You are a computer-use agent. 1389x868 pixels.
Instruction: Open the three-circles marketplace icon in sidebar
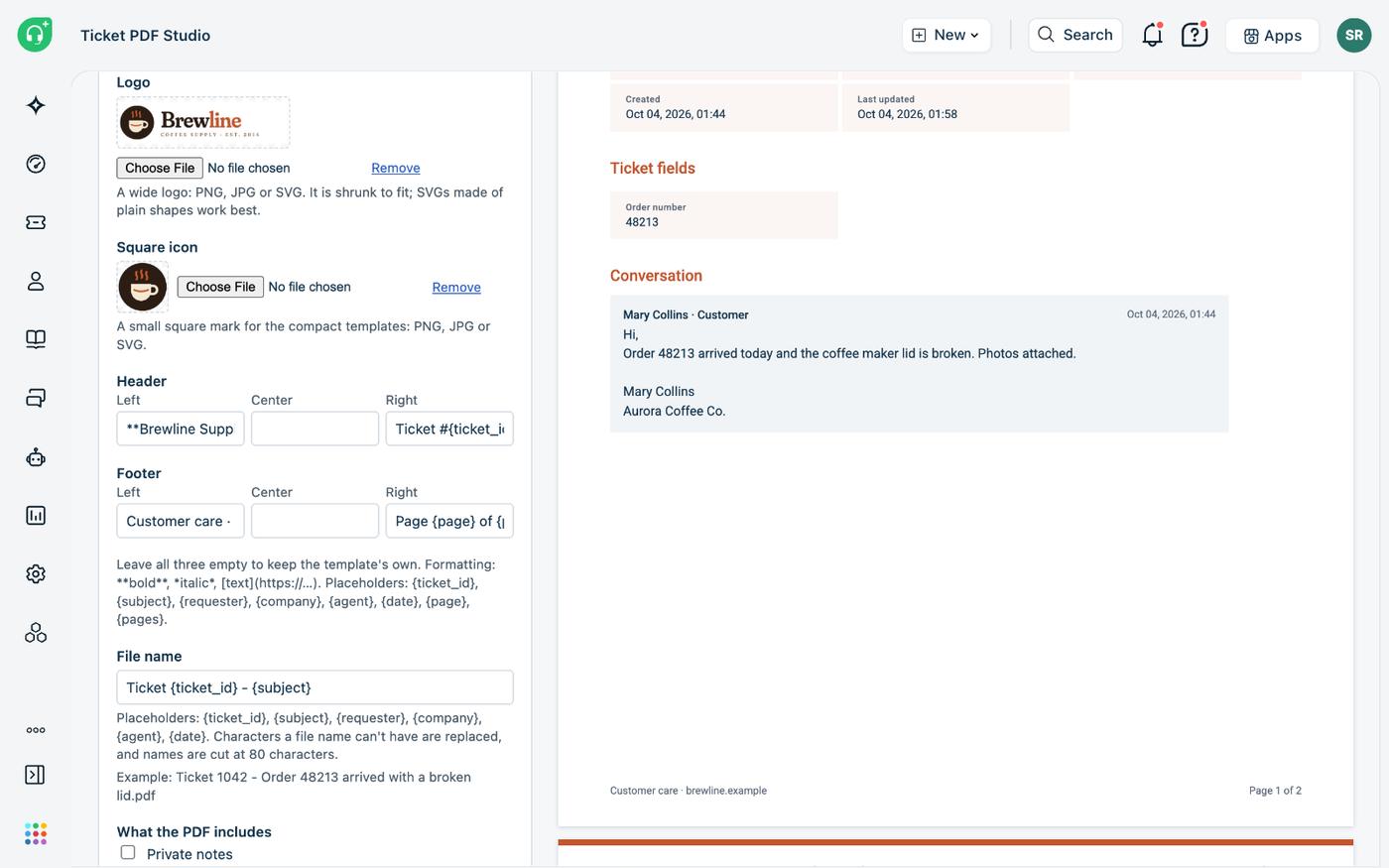[x=36, y=632]
